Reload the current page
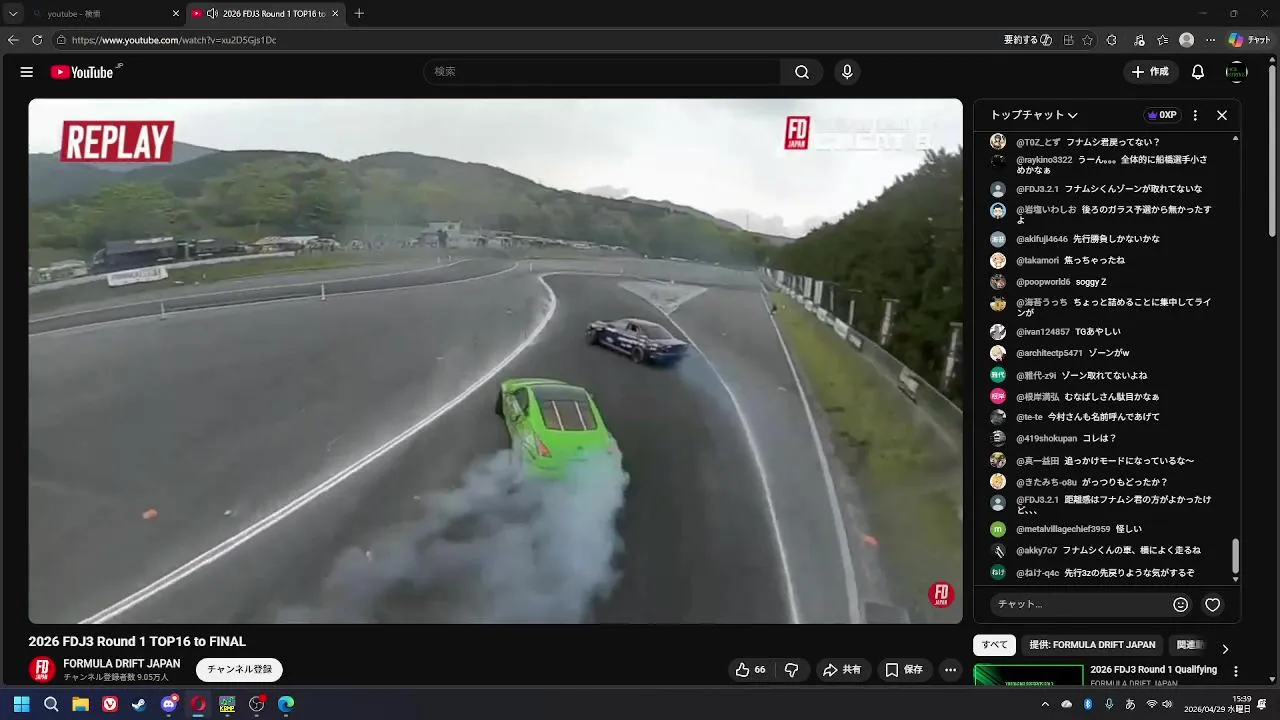Screen dimensions: 1280x720 (37, 40)
